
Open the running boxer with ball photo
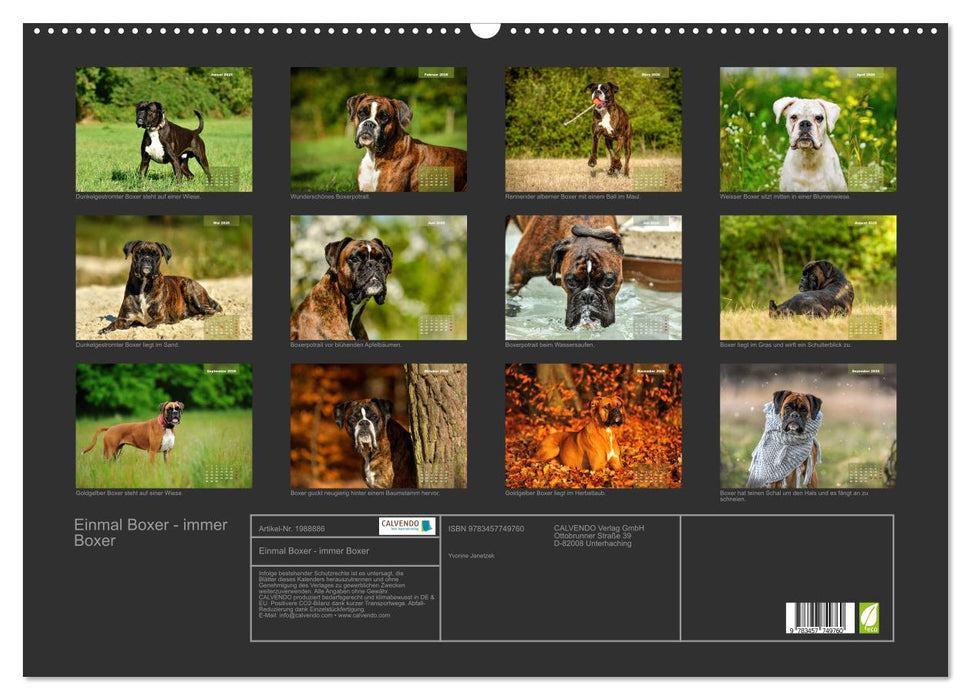point(593,129)
